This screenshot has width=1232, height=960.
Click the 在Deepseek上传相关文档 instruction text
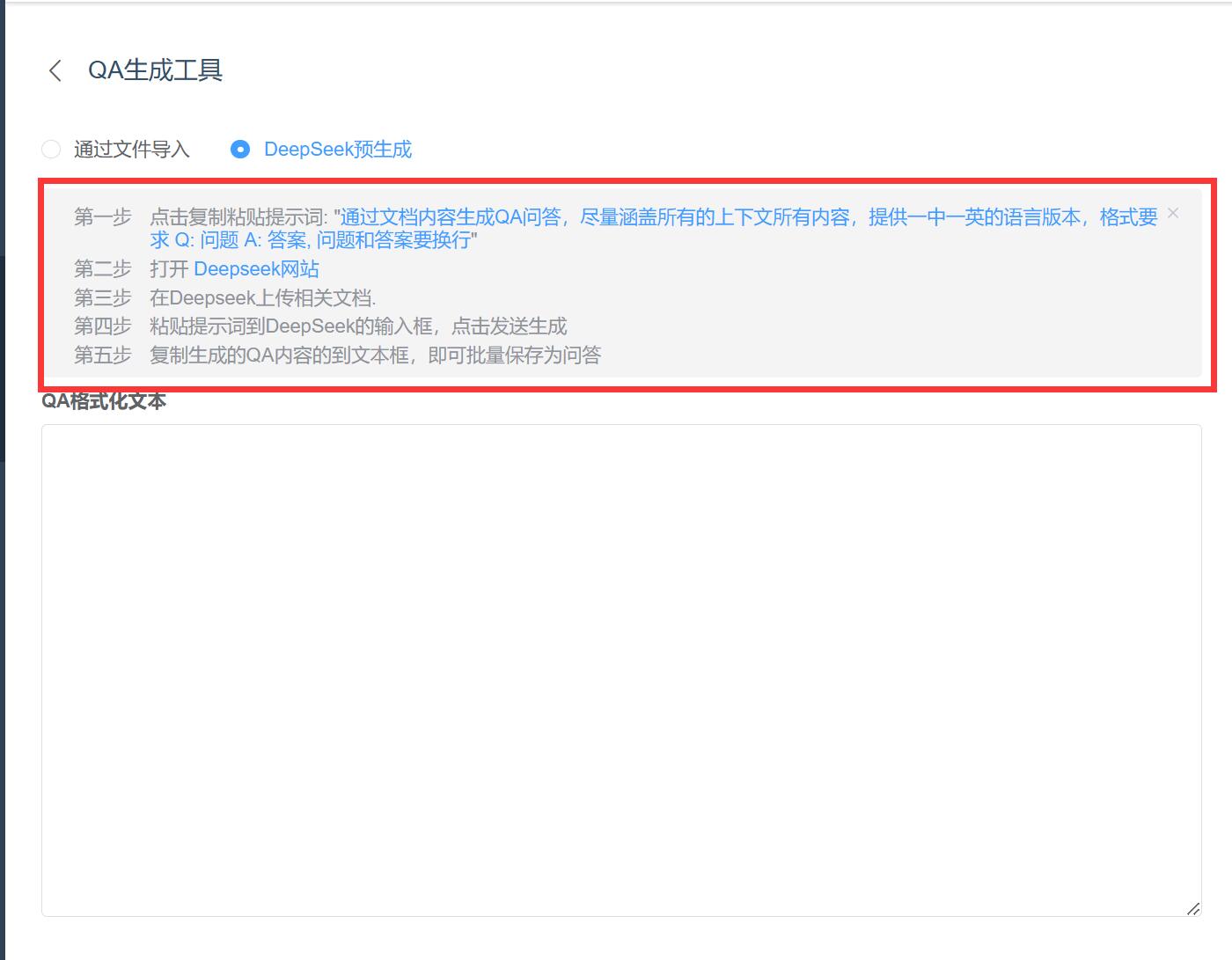click(x=262, y=298)
